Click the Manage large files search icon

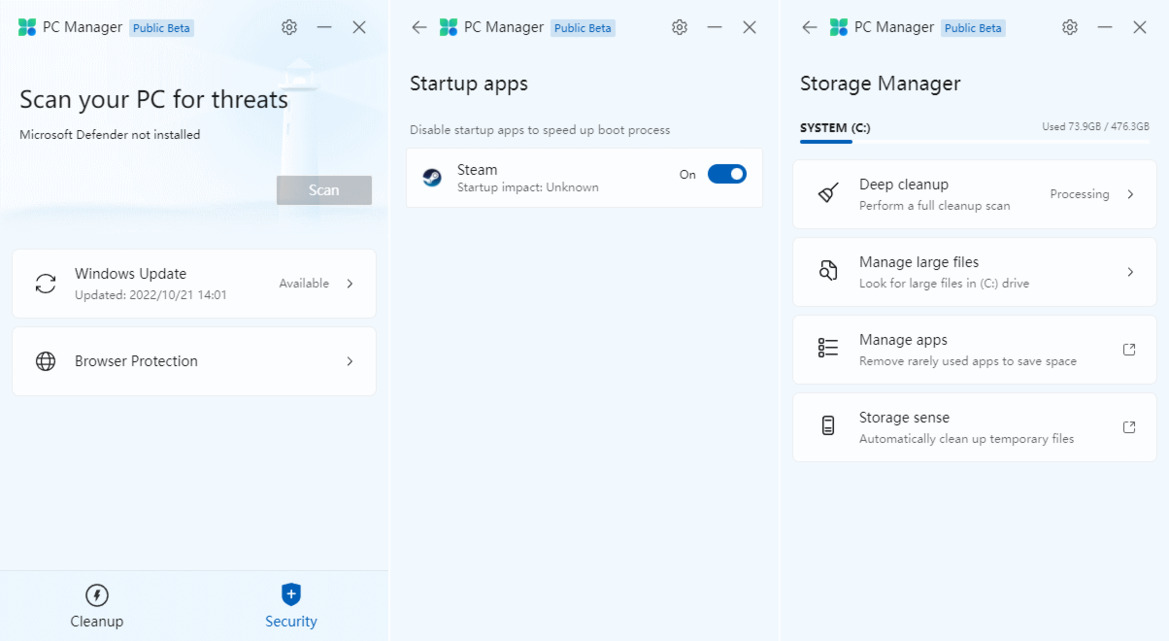click(828, 271)
